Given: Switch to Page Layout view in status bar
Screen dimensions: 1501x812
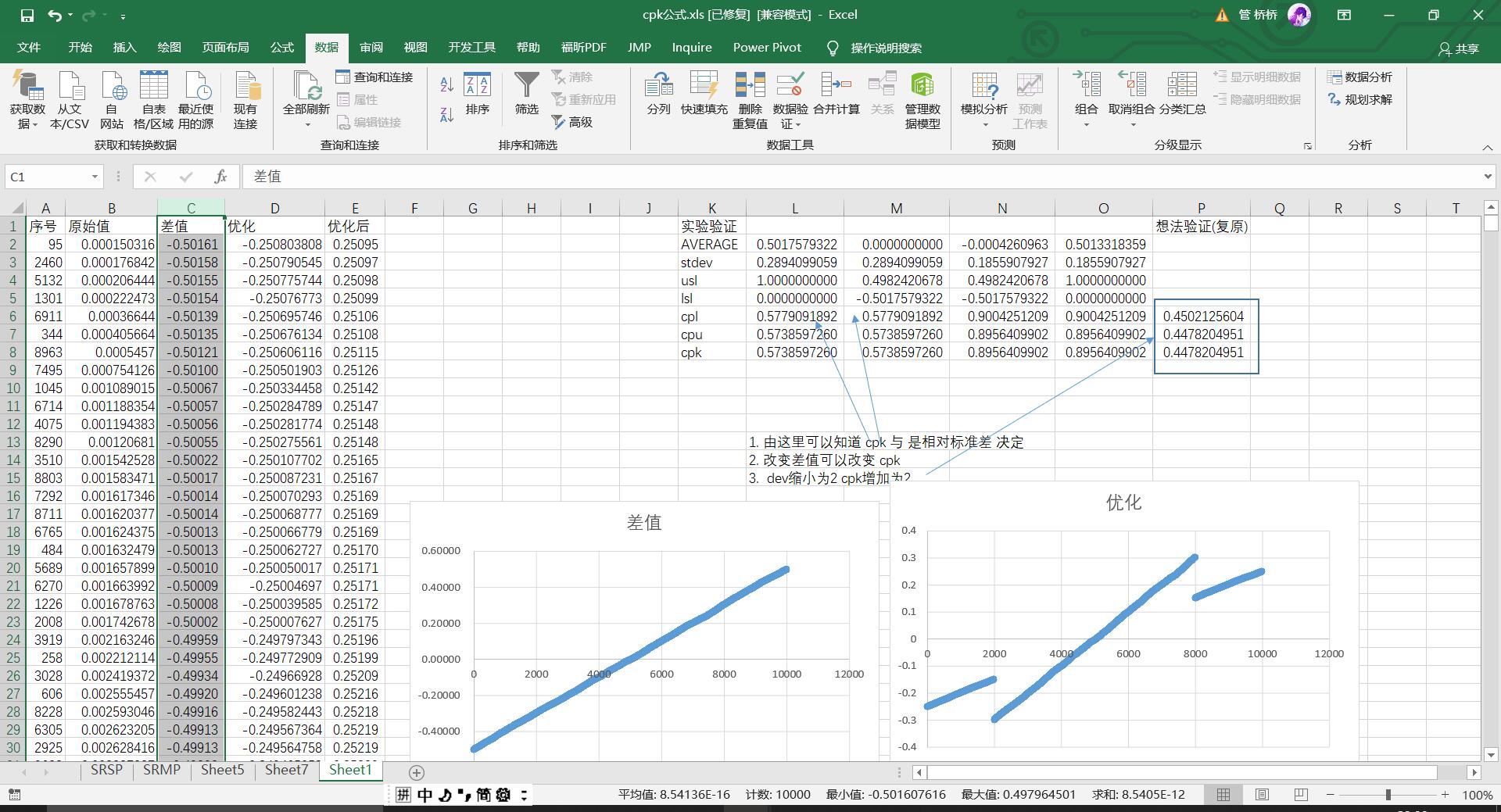Looking at the screenshot, I should 1262,795.
